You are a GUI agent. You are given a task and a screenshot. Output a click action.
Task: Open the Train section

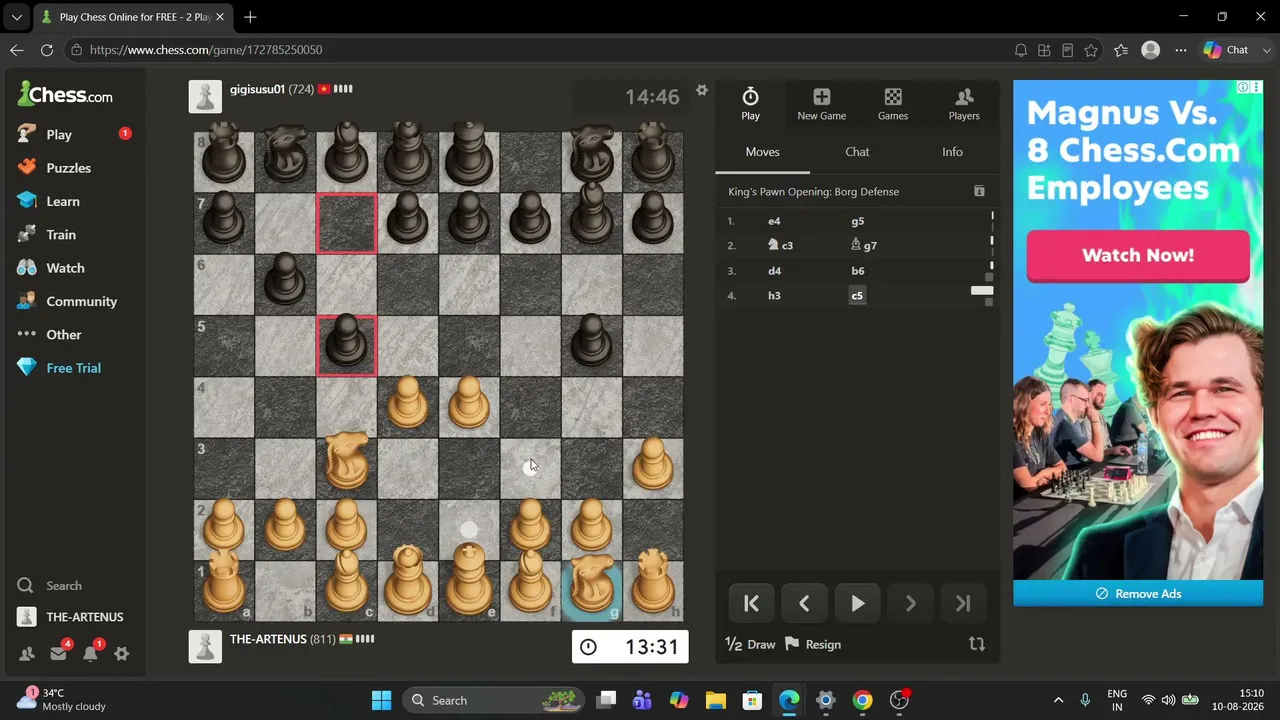(60, 234)
